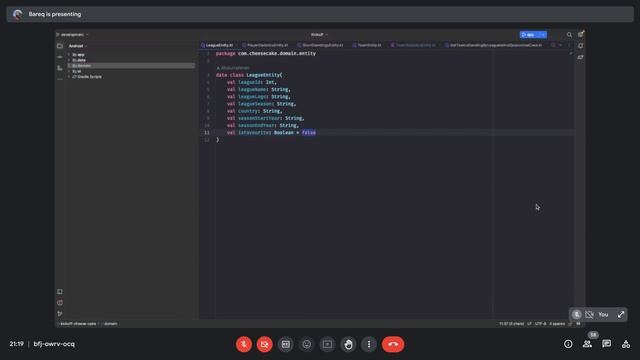This screenshot has height=360, width=640.
Task: Open the right sidebar tool icon below notifications
Action: tap(580, 58)
